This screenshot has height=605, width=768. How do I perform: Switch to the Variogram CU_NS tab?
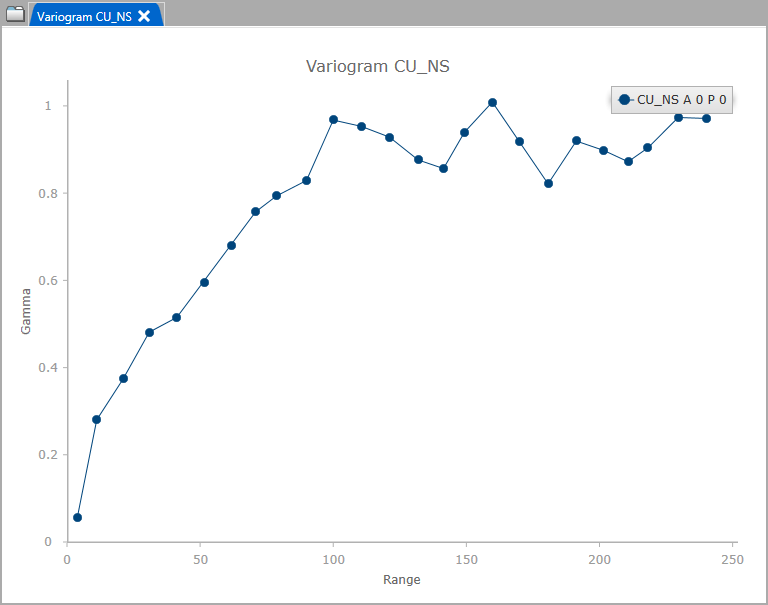(x=84, y=16)
